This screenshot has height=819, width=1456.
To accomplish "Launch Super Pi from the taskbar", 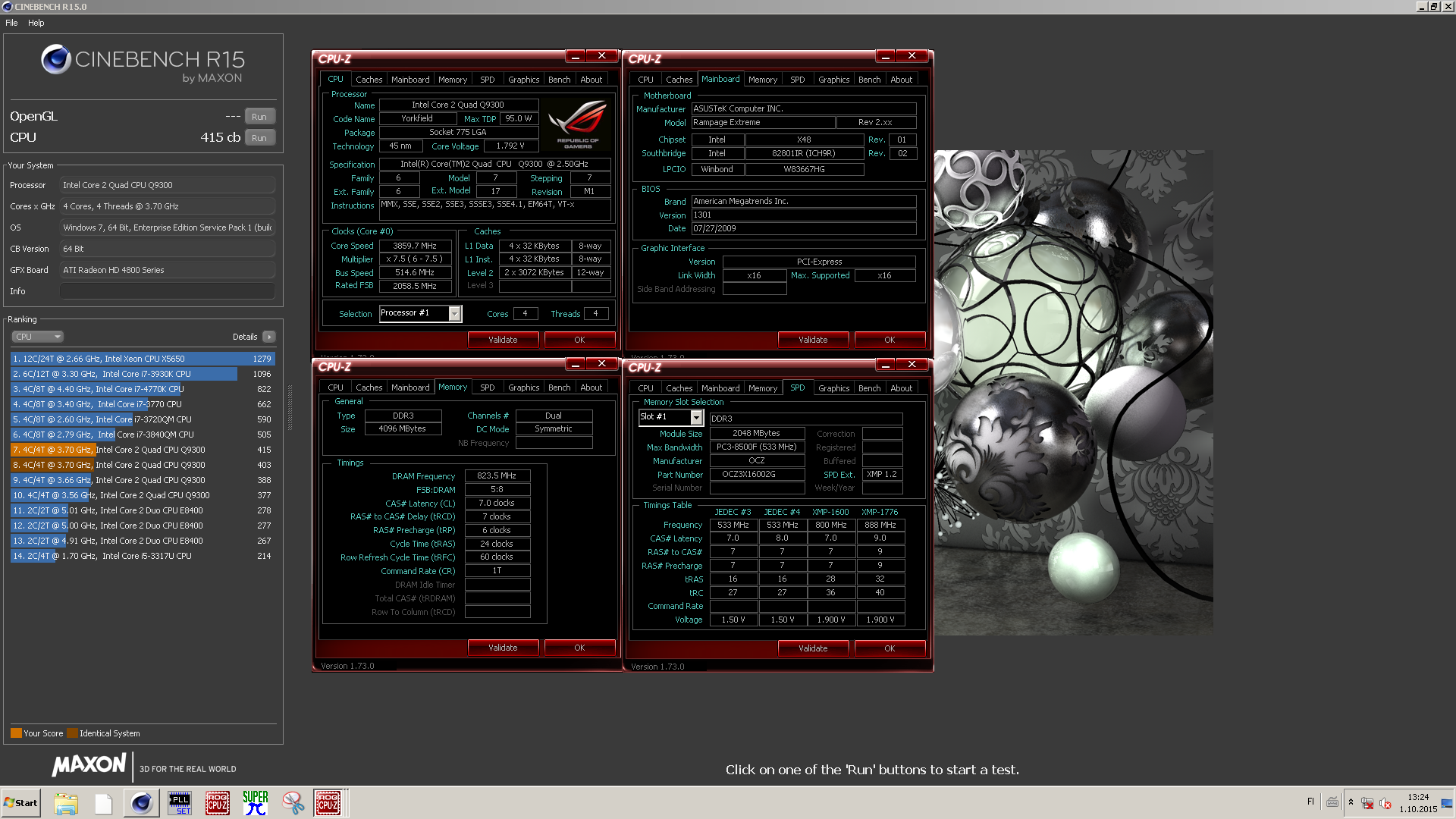I will (x=256, y=803).
